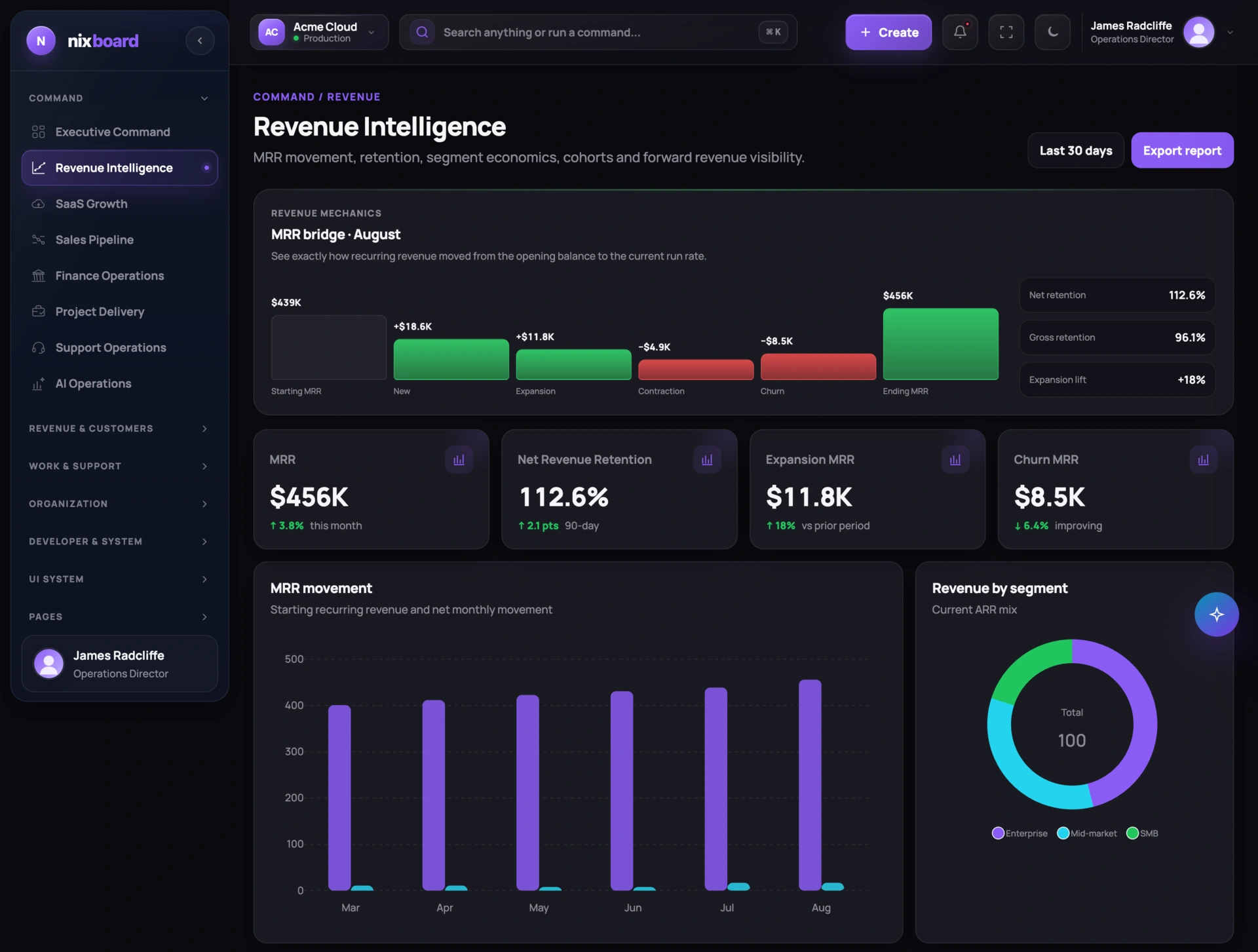1258x952 pixels.
Task: Expand the Revenue & Customers section
Action: pos(119,428)
